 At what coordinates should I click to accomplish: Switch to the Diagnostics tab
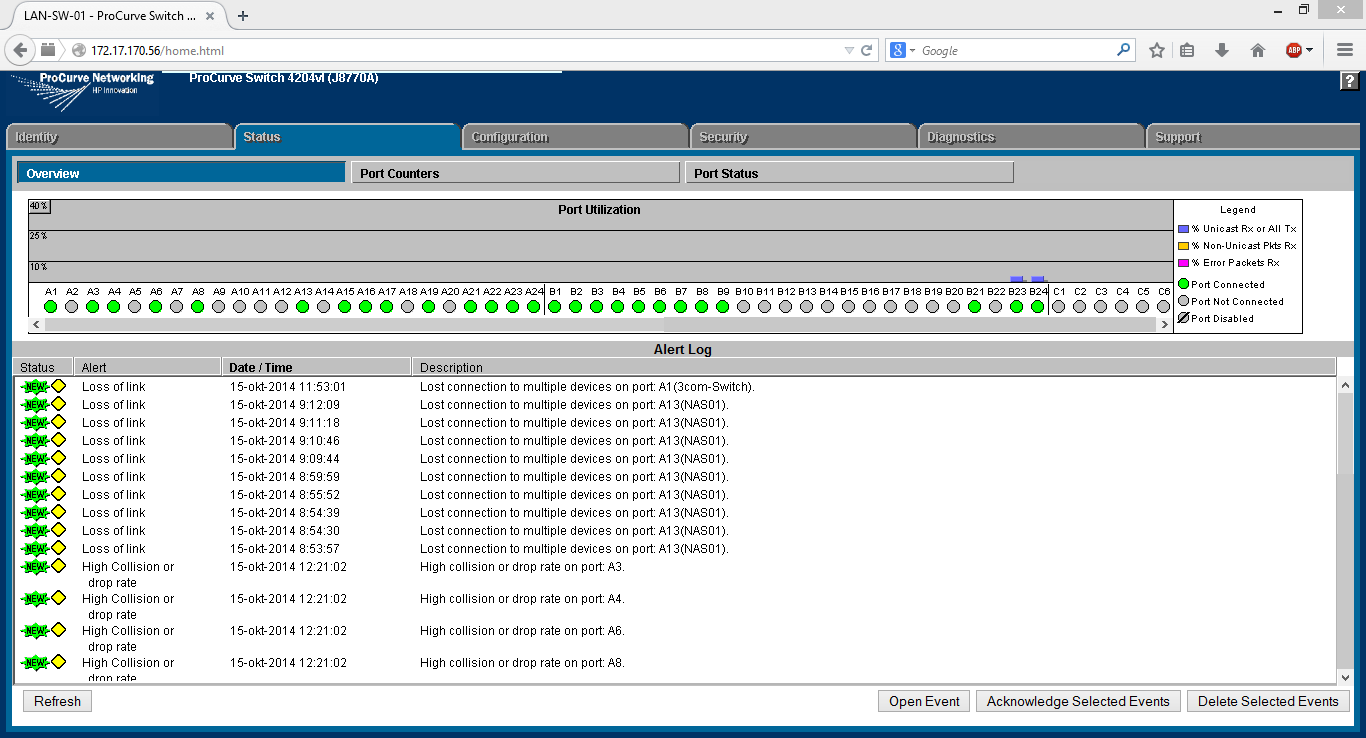(1031, 137)
